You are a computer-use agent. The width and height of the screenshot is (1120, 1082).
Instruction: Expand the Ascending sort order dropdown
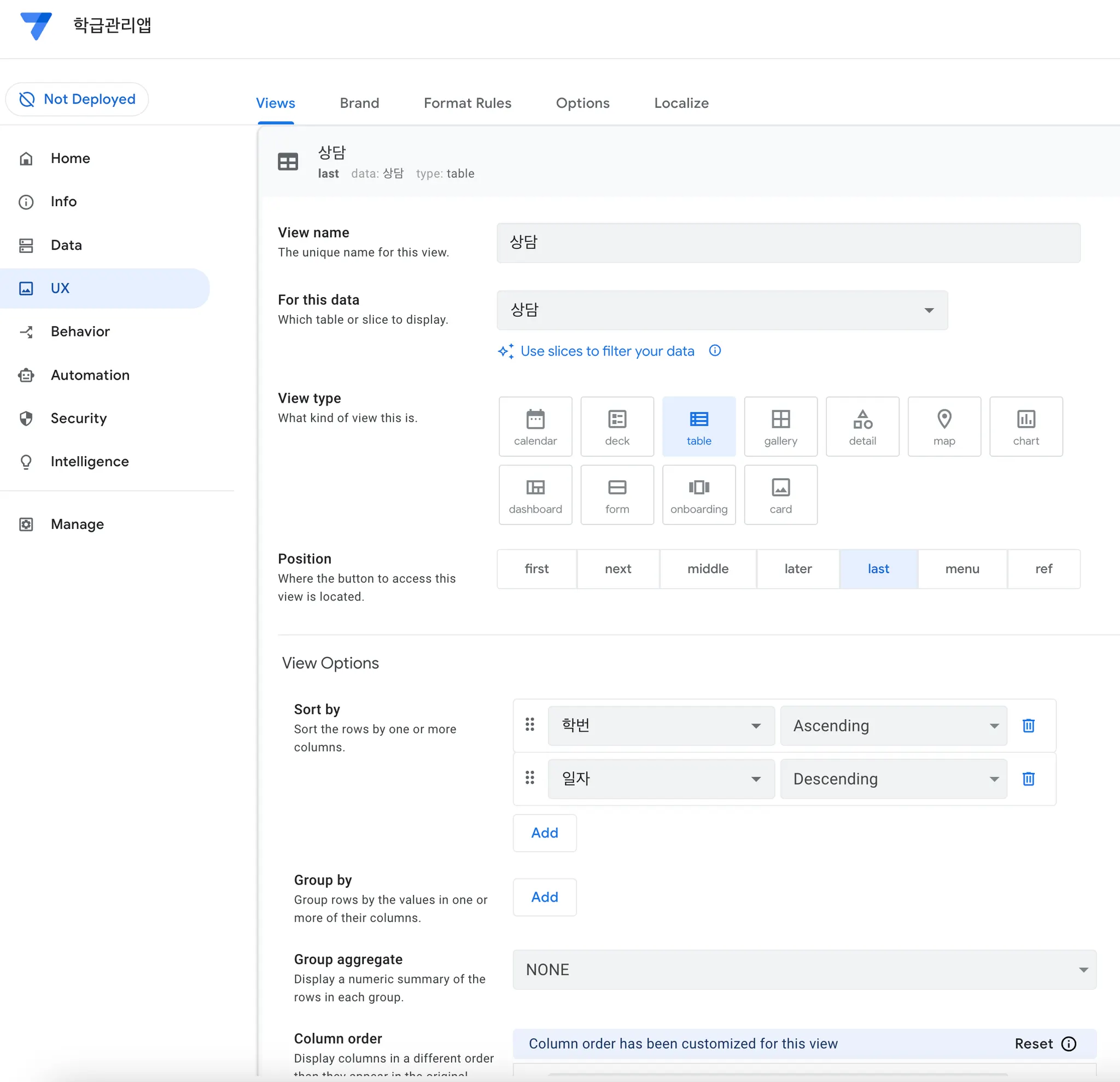pos(892,725)
